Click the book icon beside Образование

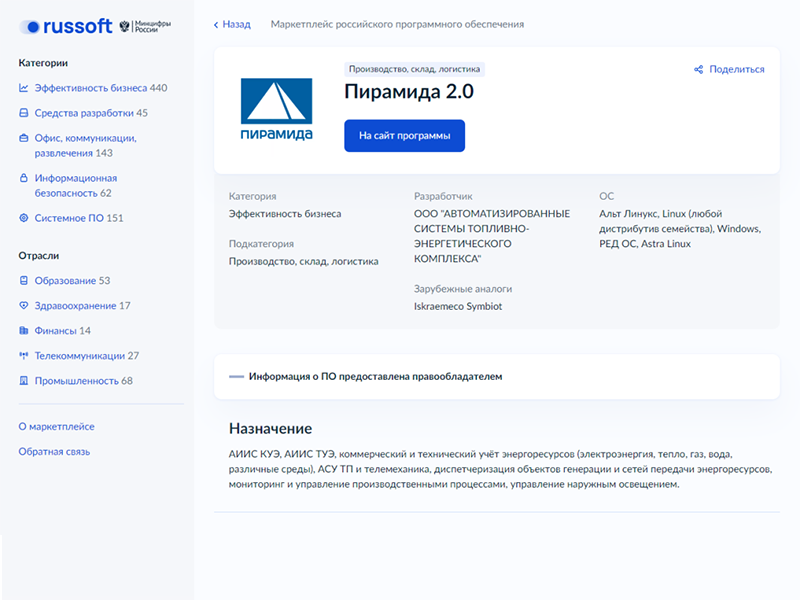click(23, 280)
